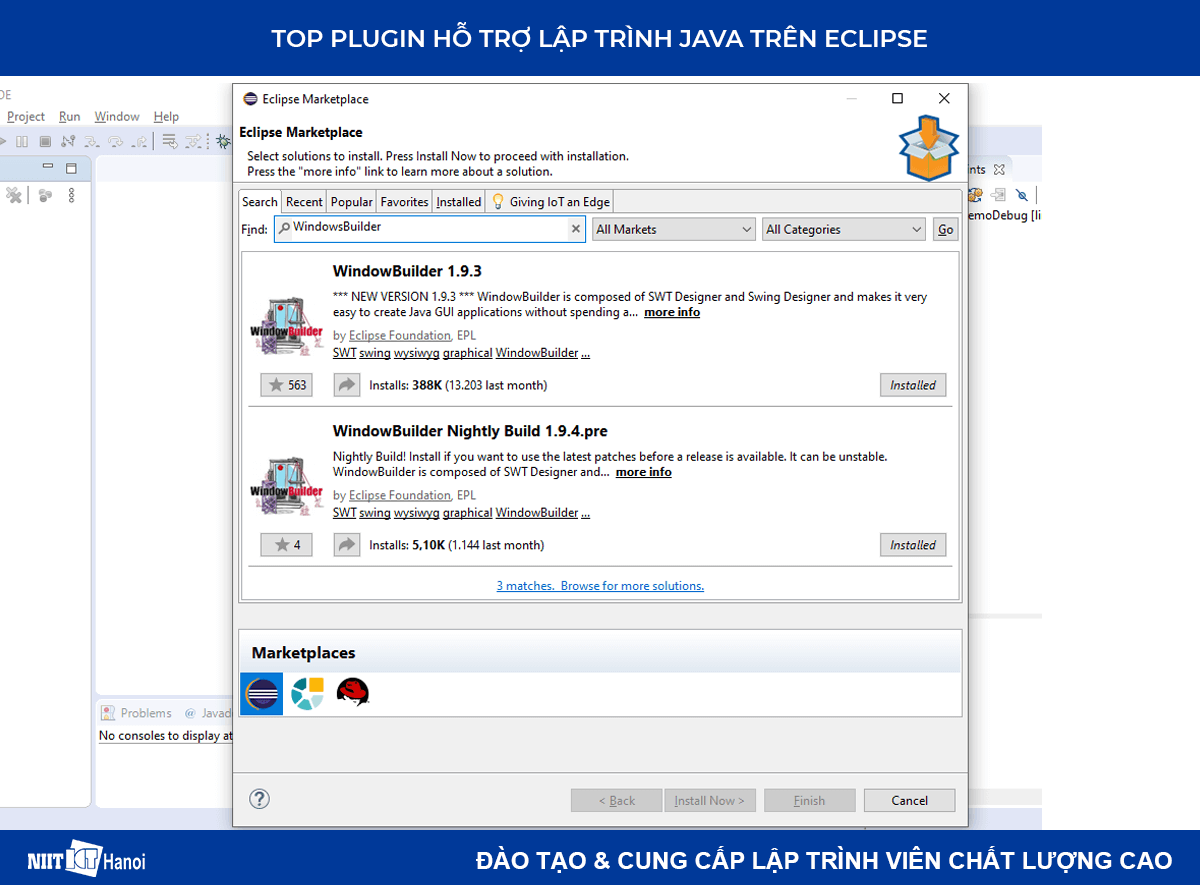Screen dimensions: 1200x885
Task: Open the All Markets dropdown
Action: tap(673, 229)
